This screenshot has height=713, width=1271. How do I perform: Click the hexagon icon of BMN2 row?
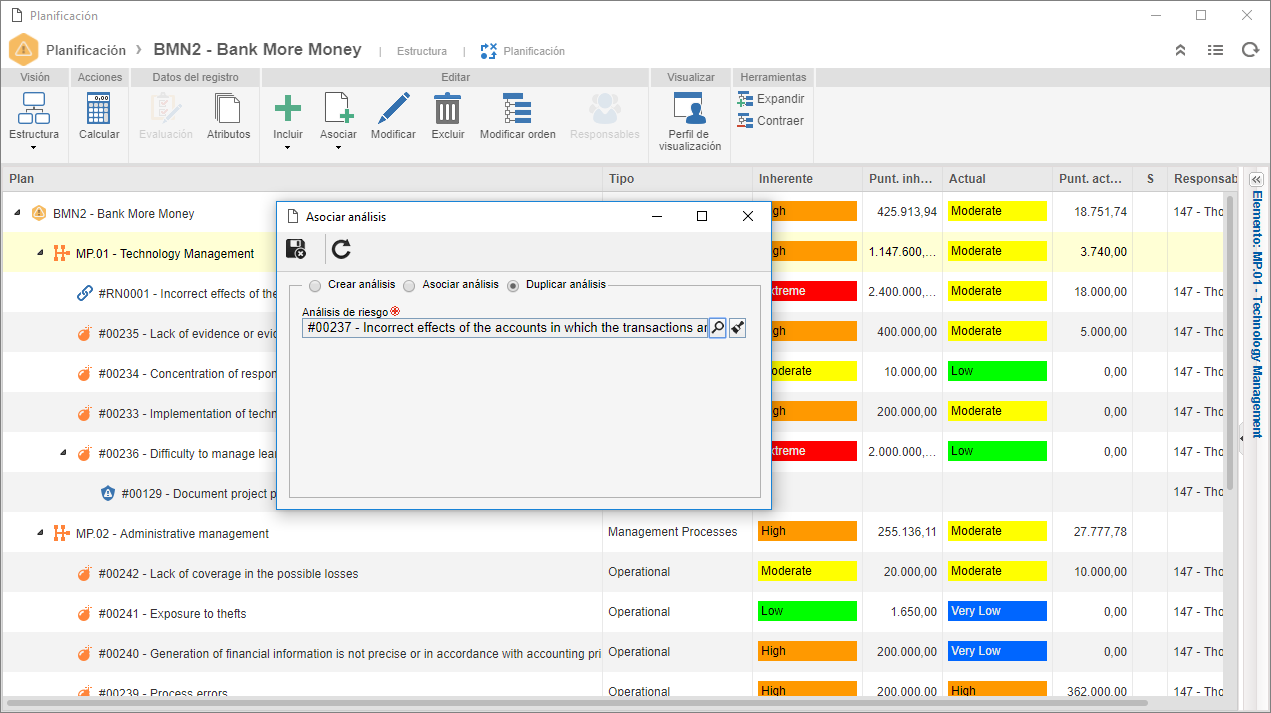(x=39, y=213)
